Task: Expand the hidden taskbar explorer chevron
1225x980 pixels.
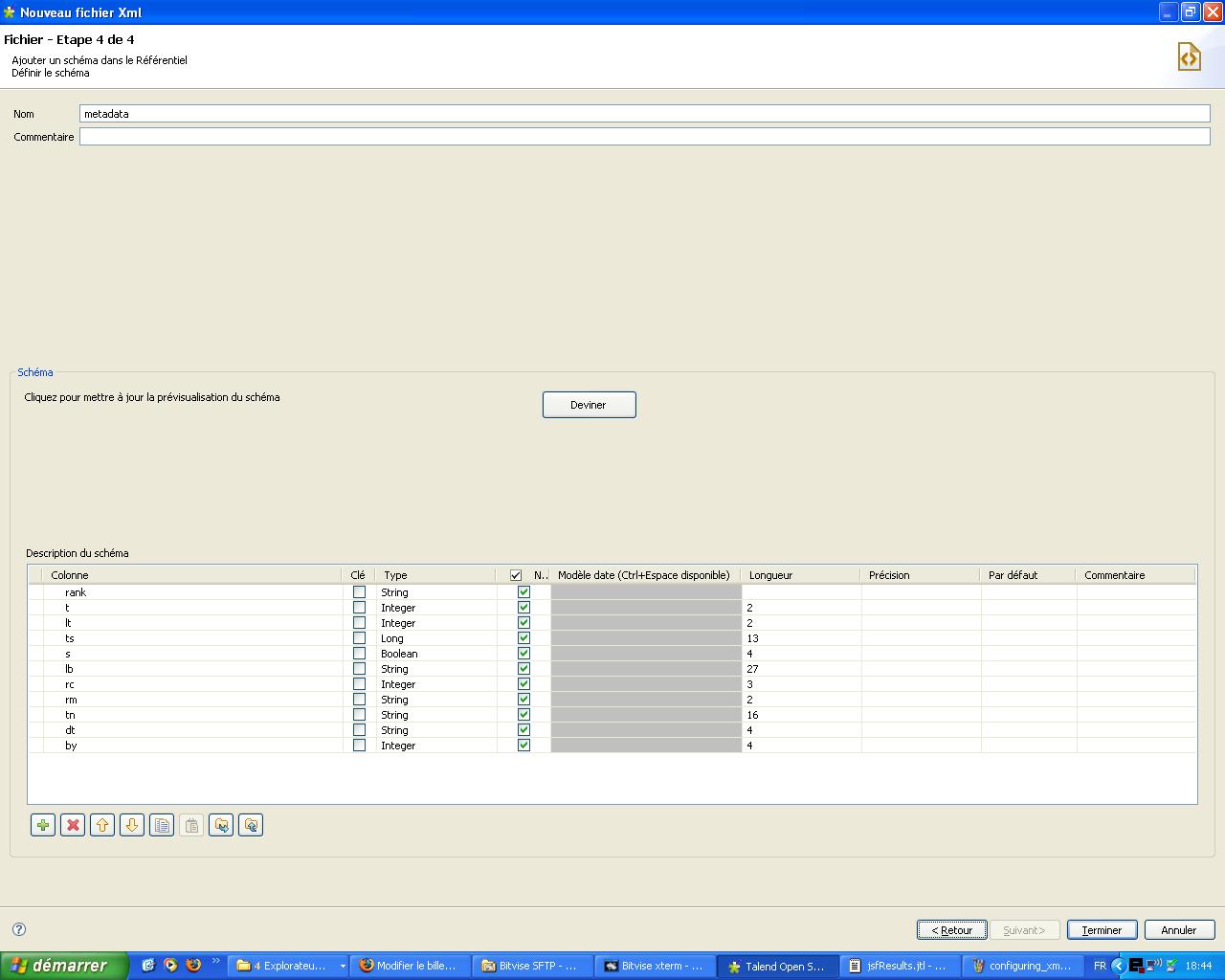Action: pyautogui.click(x=344, y=966)
